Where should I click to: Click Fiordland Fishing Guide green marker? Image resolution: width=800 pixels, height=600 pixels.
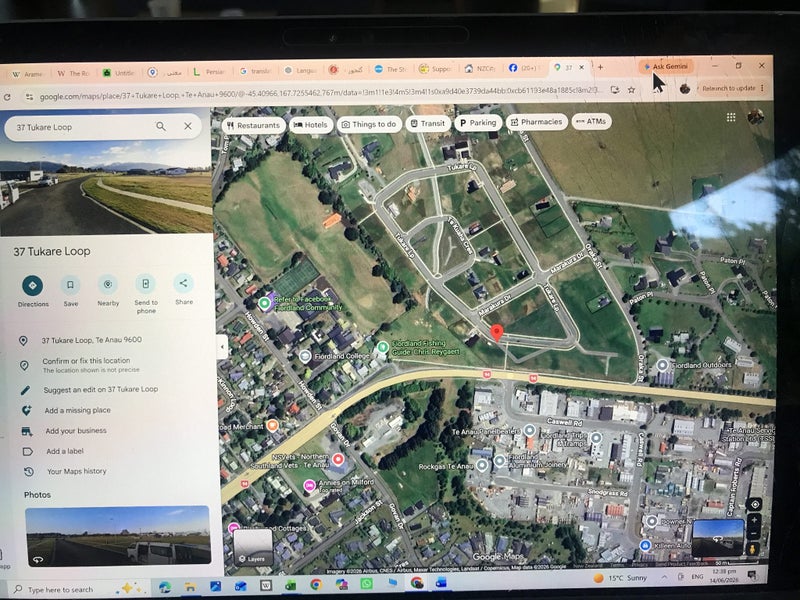pyautogui.click(x=382, y=347)
